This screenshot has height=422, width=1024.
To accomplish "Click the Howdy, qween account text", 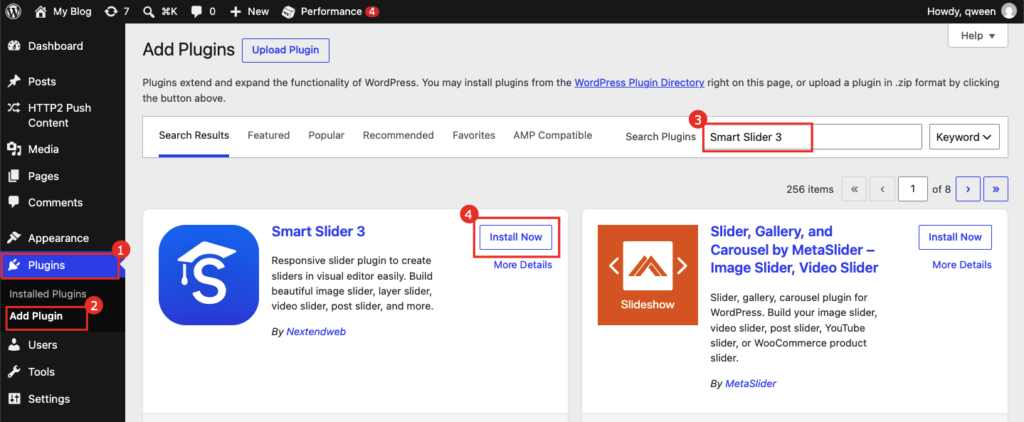I will [961, 11].
